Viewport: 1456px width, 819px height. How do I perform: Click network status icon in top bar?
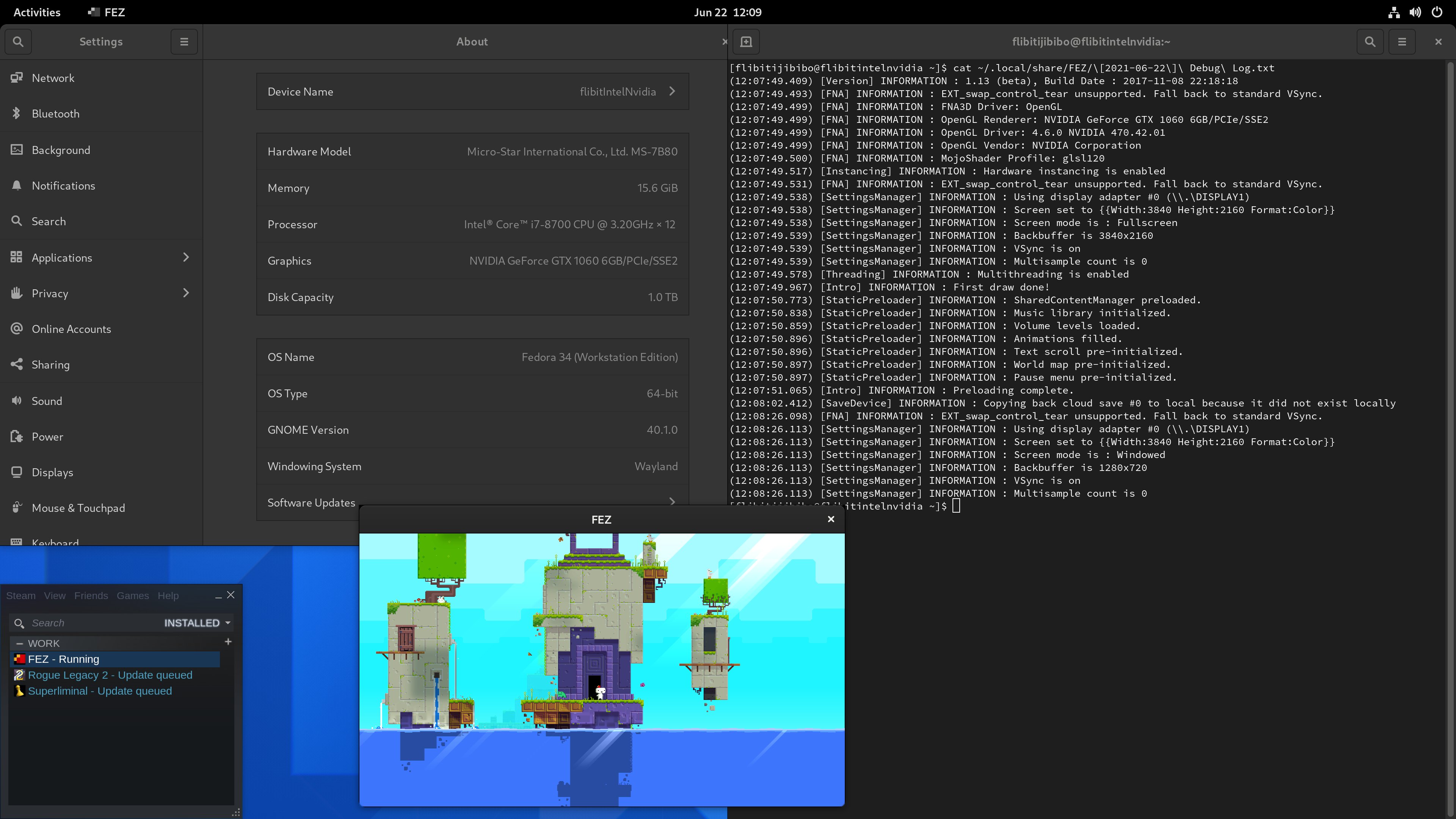point(1394,13)
